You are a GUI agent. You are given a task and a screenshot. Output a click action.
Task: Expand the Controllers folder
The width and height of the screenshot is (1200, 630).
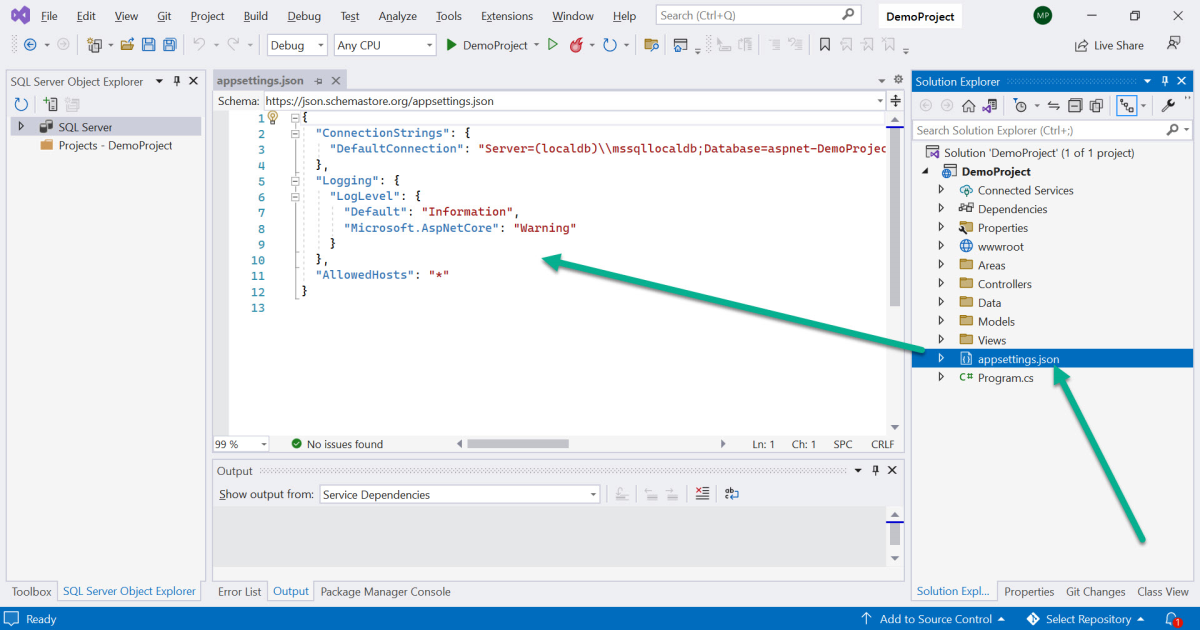click(x=941, y=284)
